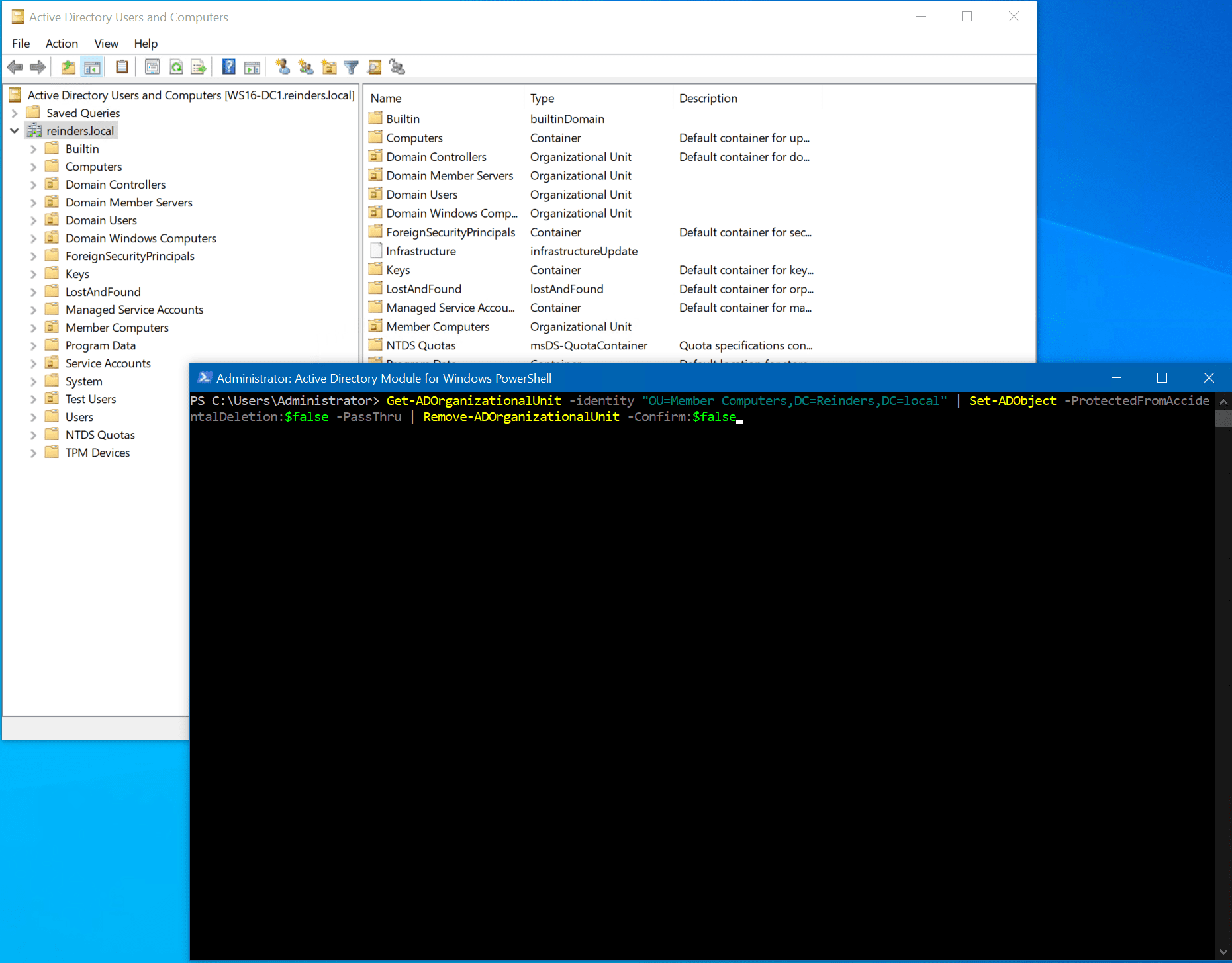Close the PowerShell window
Viewport: 1232px width, 963px height.
point(1209,378)
